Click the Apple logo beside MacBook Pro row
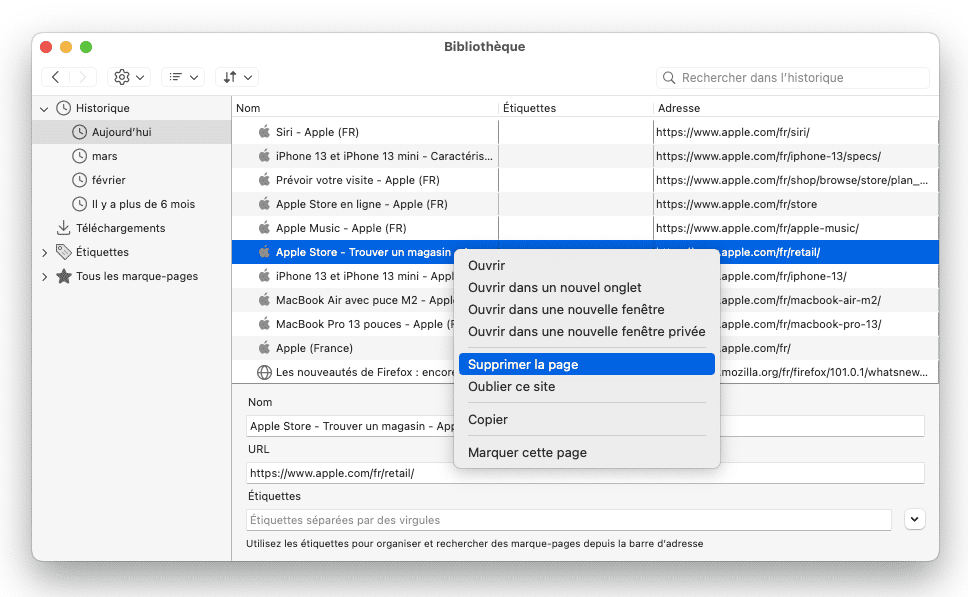This screenshot has width=968, height=597. tap(264, 324)
